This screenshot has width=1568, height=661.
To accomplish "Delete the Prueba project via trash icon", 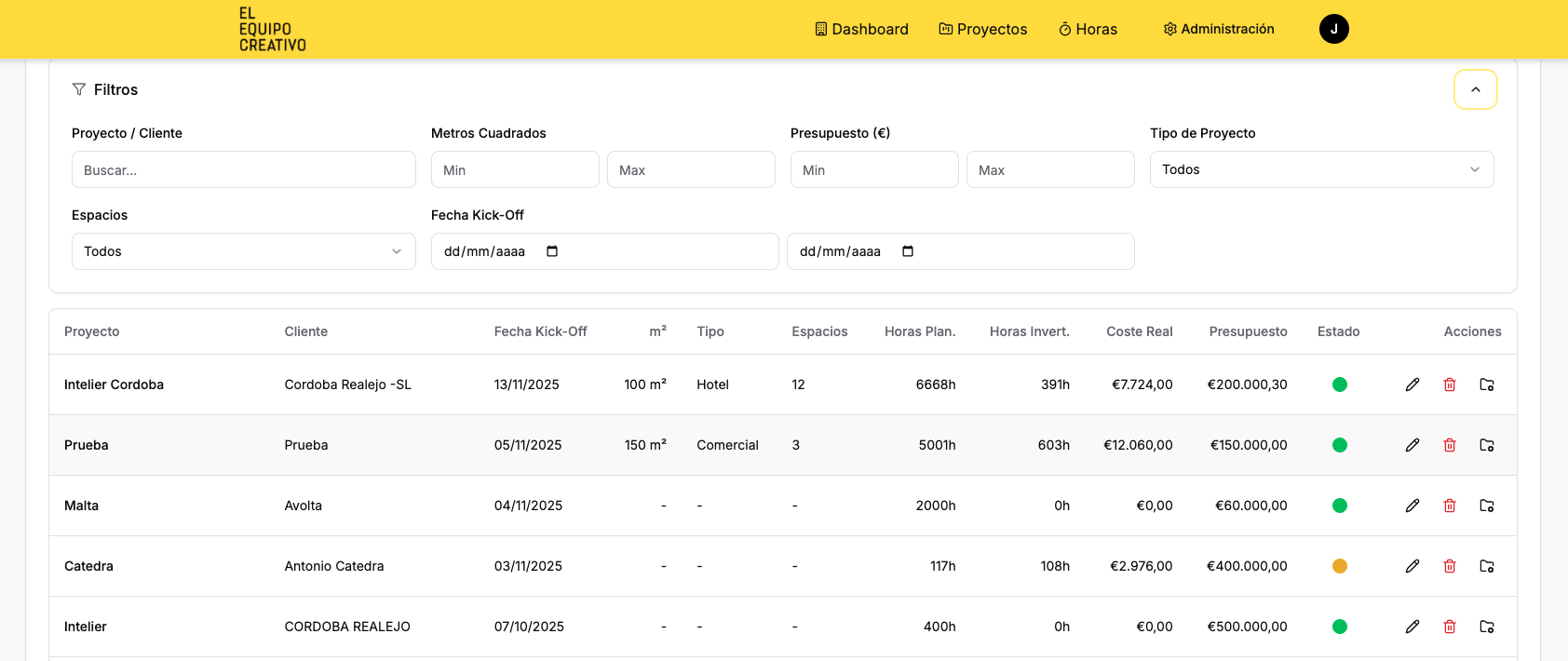I will [x=1450, y=445].
